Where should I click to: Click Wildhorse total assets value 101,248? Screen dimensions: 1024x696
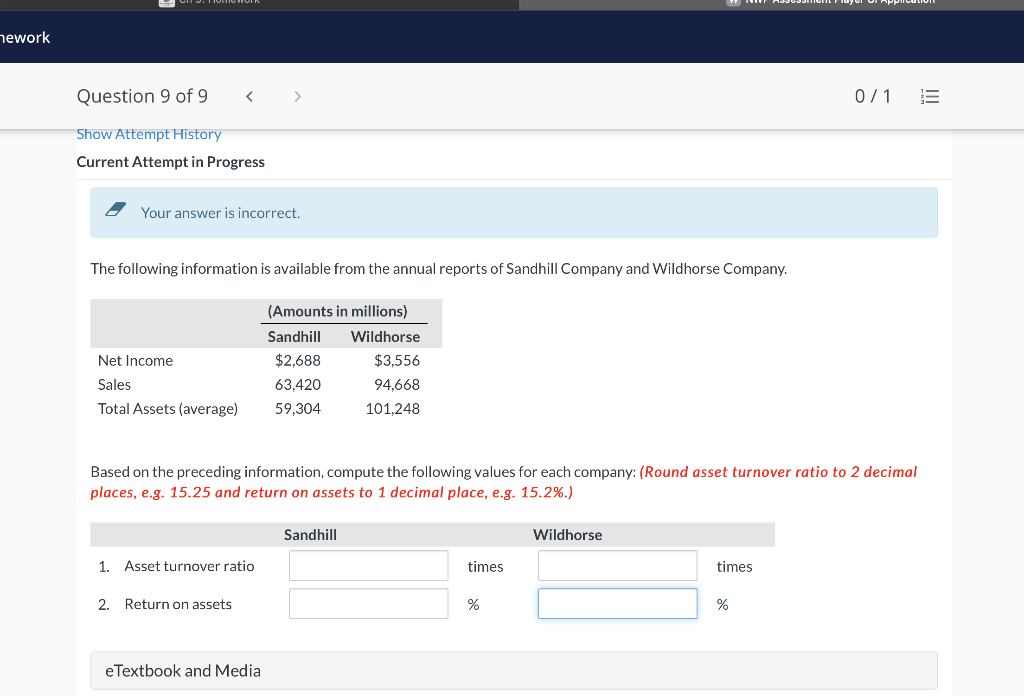(392, 409)
